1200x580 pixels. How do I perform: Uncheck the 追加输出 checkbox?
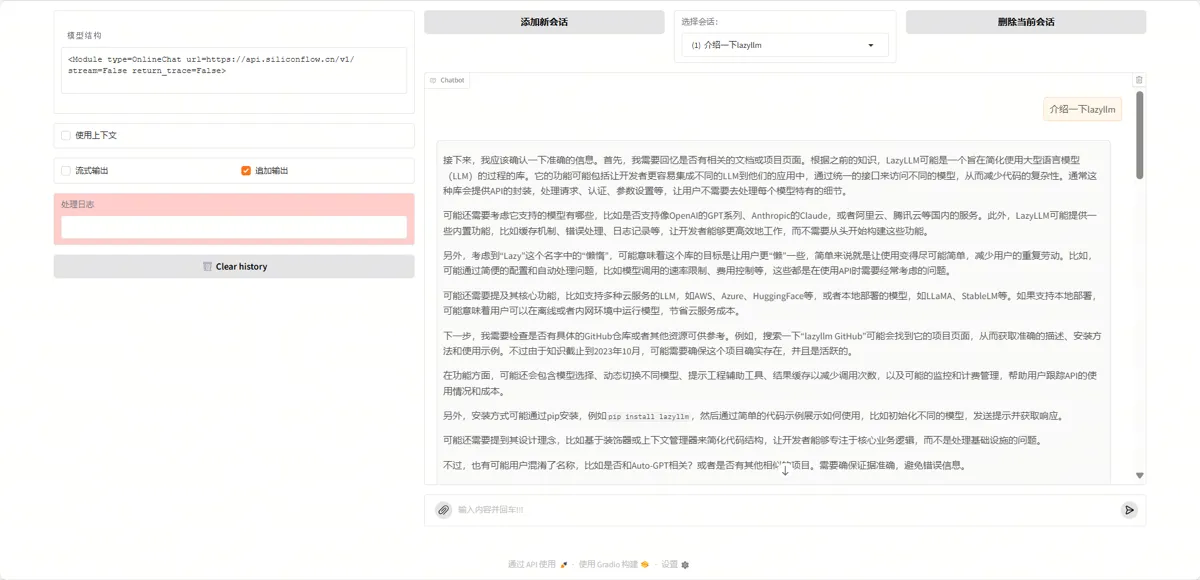(x=246, y=171)
